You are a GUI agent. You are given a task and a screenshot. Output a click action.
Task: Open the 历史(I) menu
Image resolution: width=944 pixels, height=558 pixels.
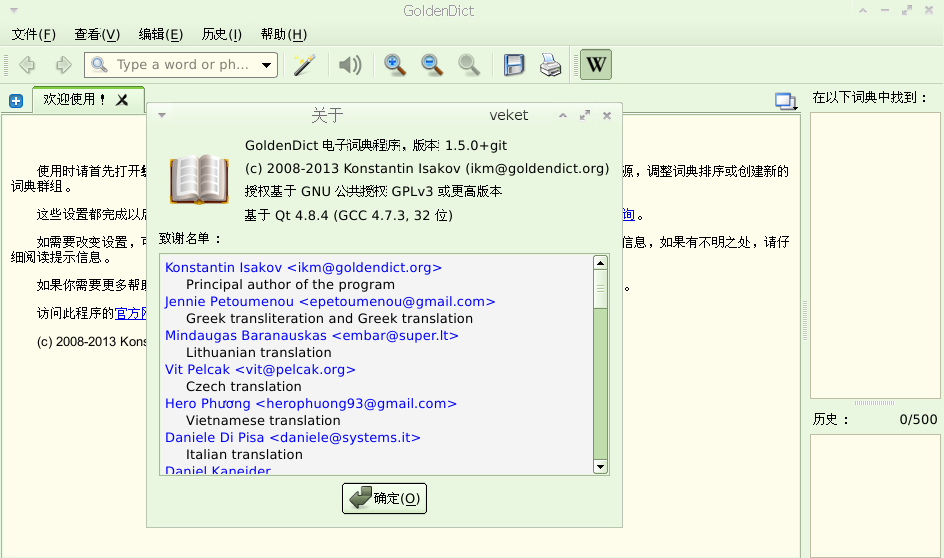click(x=222, y=34)
